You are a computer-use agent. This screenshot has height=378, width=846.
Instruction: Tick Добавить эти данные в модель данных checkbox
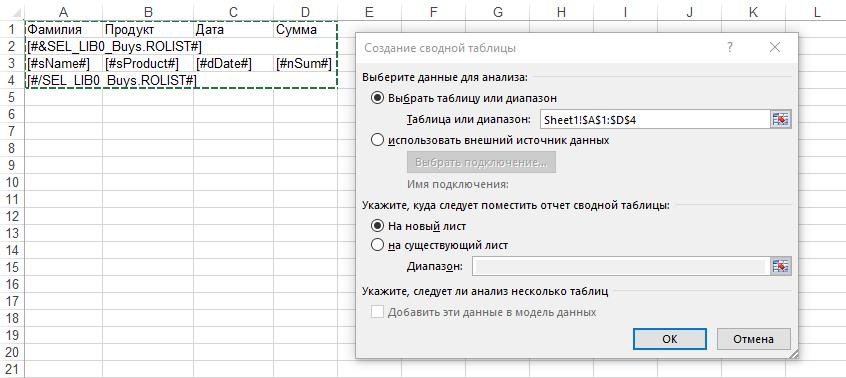pos(378,312)
